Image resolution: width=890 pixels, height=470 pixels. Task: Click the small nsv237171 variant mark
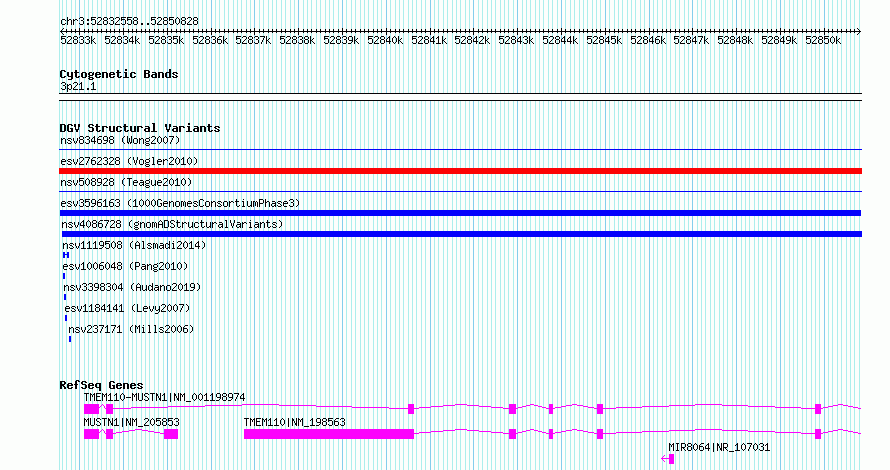coord(70,339)
